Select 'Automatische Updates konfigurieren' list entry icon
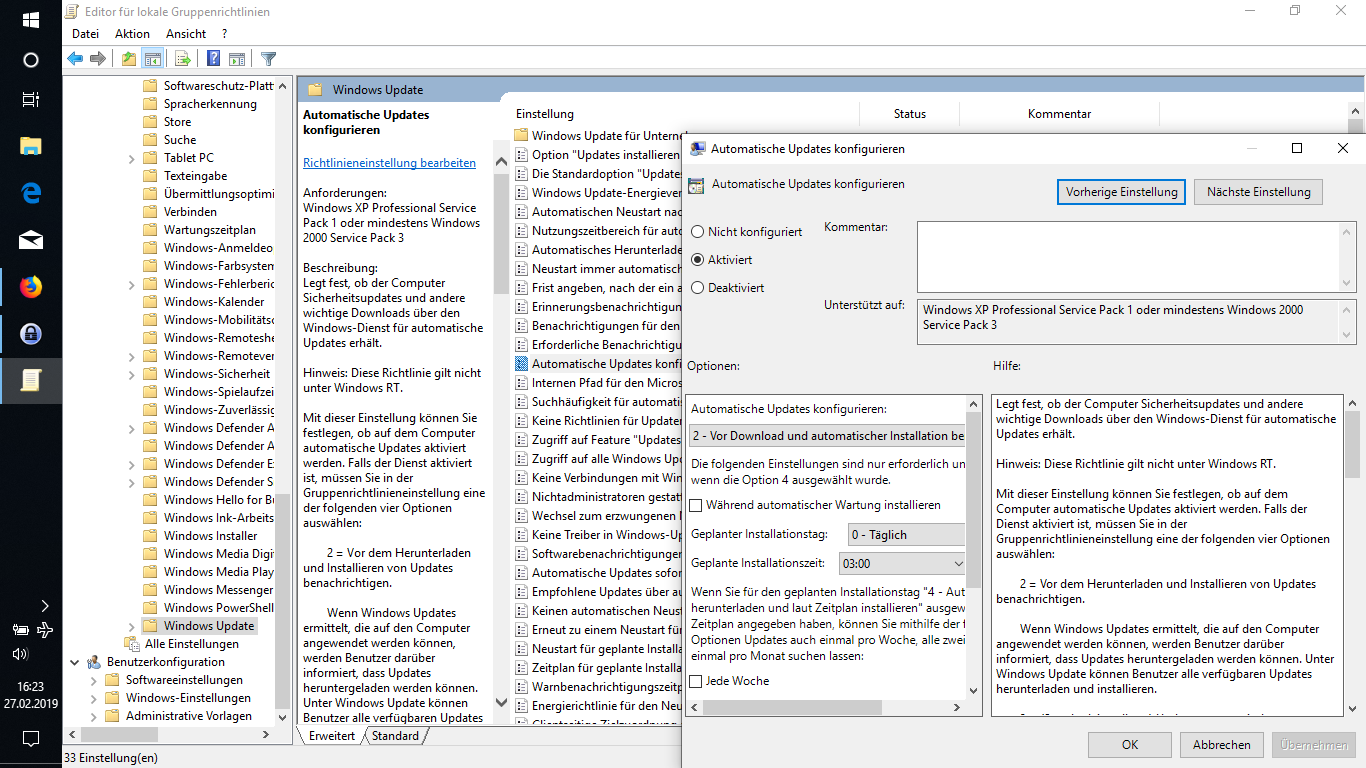Screen dimensions: 1366x768 click(521, 364)
